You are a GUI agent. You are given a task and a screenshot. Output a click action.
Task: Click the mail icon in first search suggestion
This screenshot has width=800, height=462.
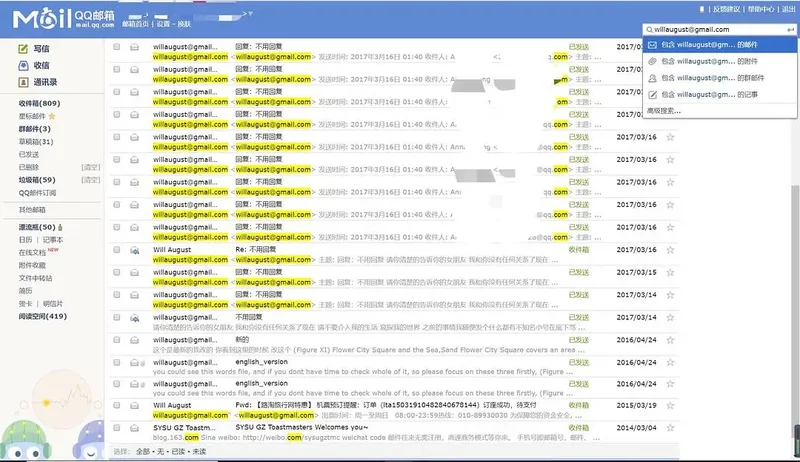(x=652, y=45)
